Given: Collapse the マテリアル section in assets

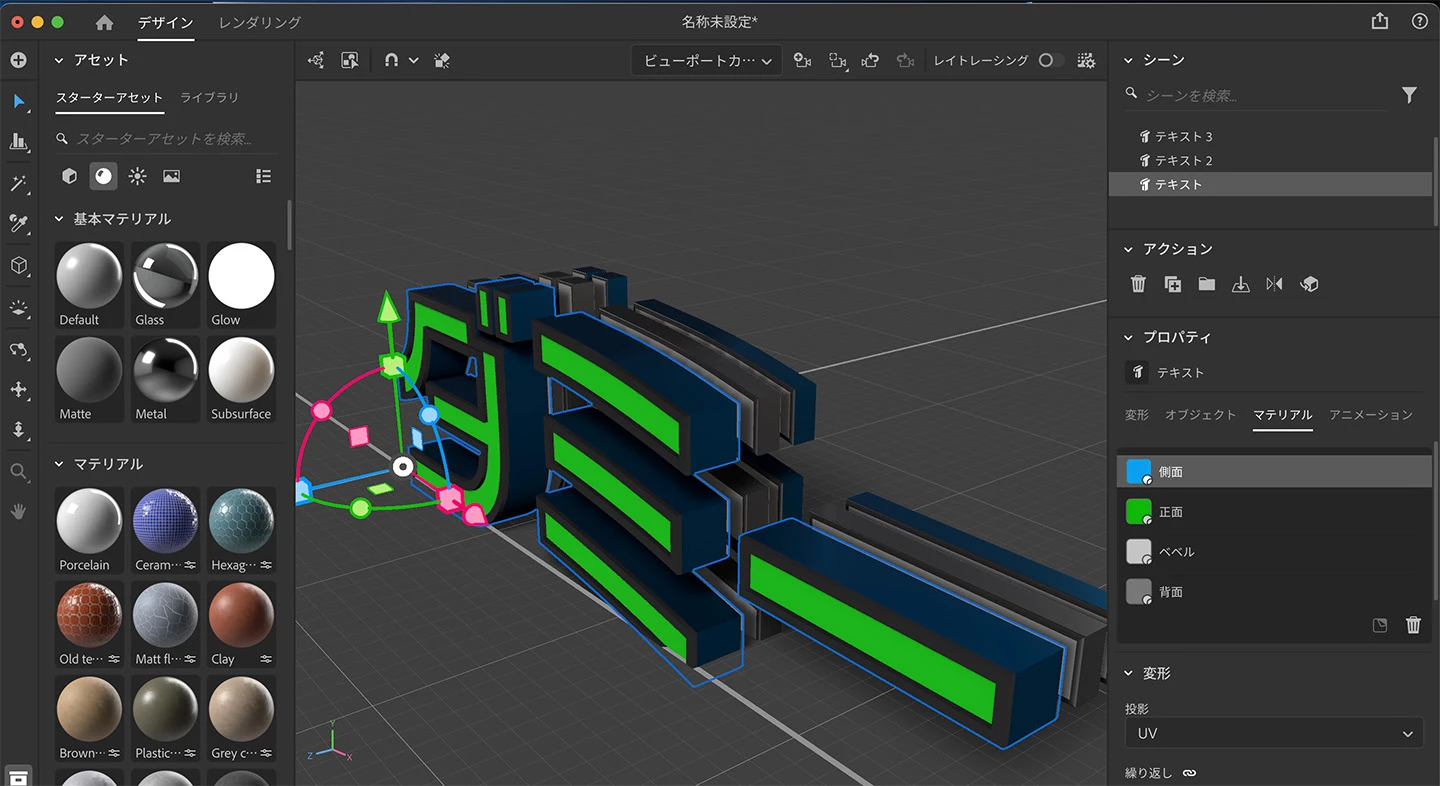Looking at the screenshot, I should click(58, 464).
